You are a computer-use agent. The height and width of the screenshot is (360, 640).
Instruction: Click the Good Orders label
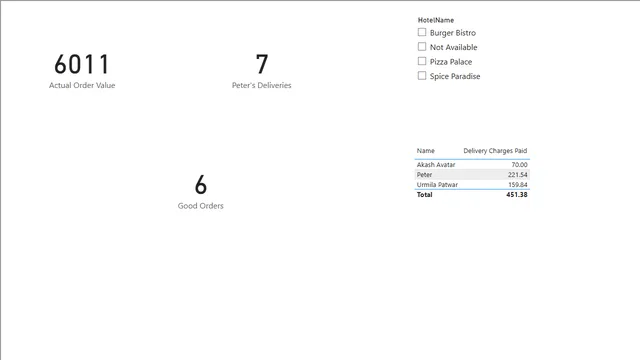[x=200, y=206]
